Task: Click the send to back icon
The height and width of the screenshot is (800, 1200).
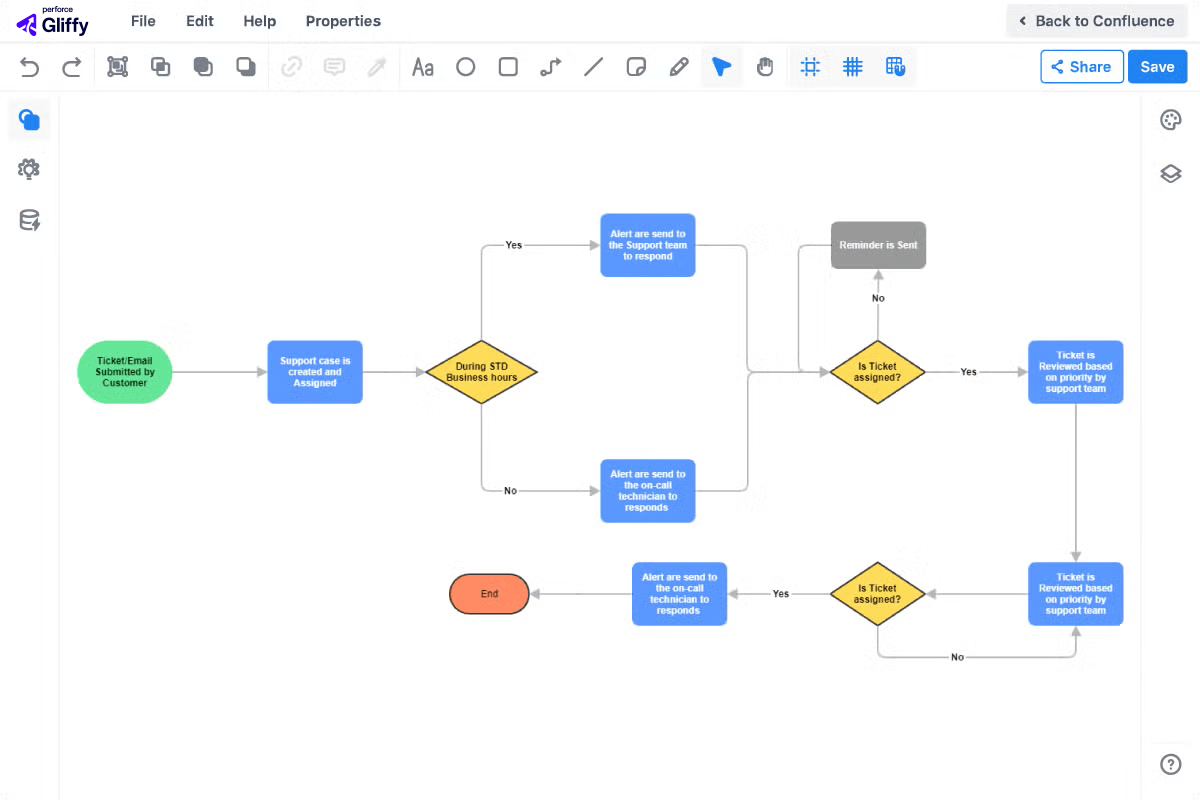Action: 245,67
